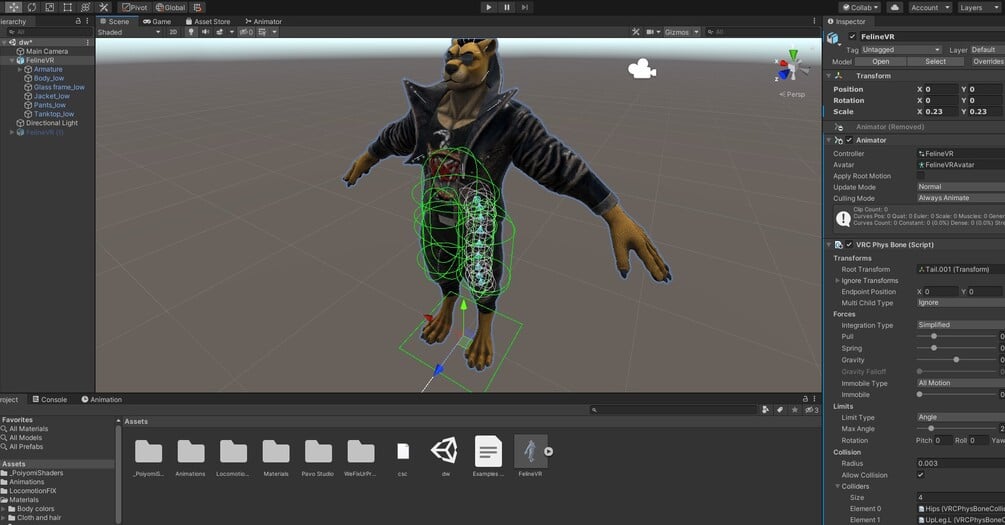Select the Rect transform tool
Screen dimensions: 1005x525
[x=67, y=8]
